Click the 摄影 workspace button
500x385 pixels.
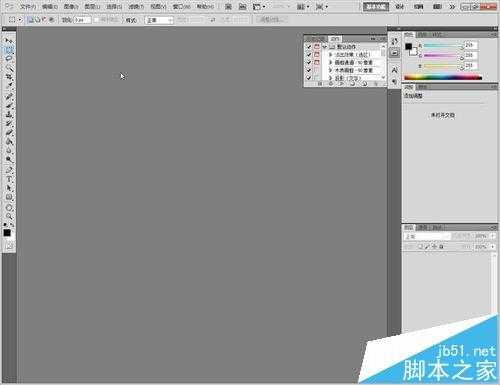pos(437,6)
